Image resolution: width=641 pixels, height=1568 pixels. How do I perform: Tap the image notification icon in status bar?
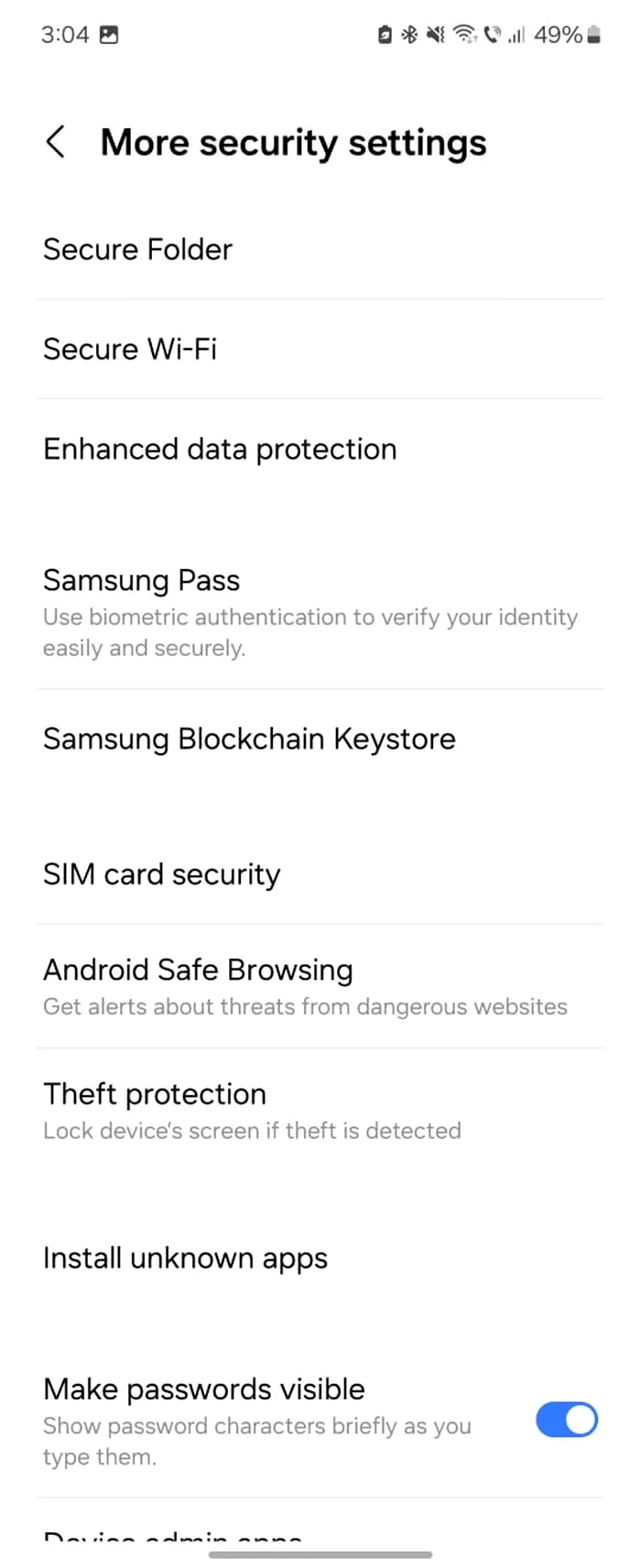[109, 35]
